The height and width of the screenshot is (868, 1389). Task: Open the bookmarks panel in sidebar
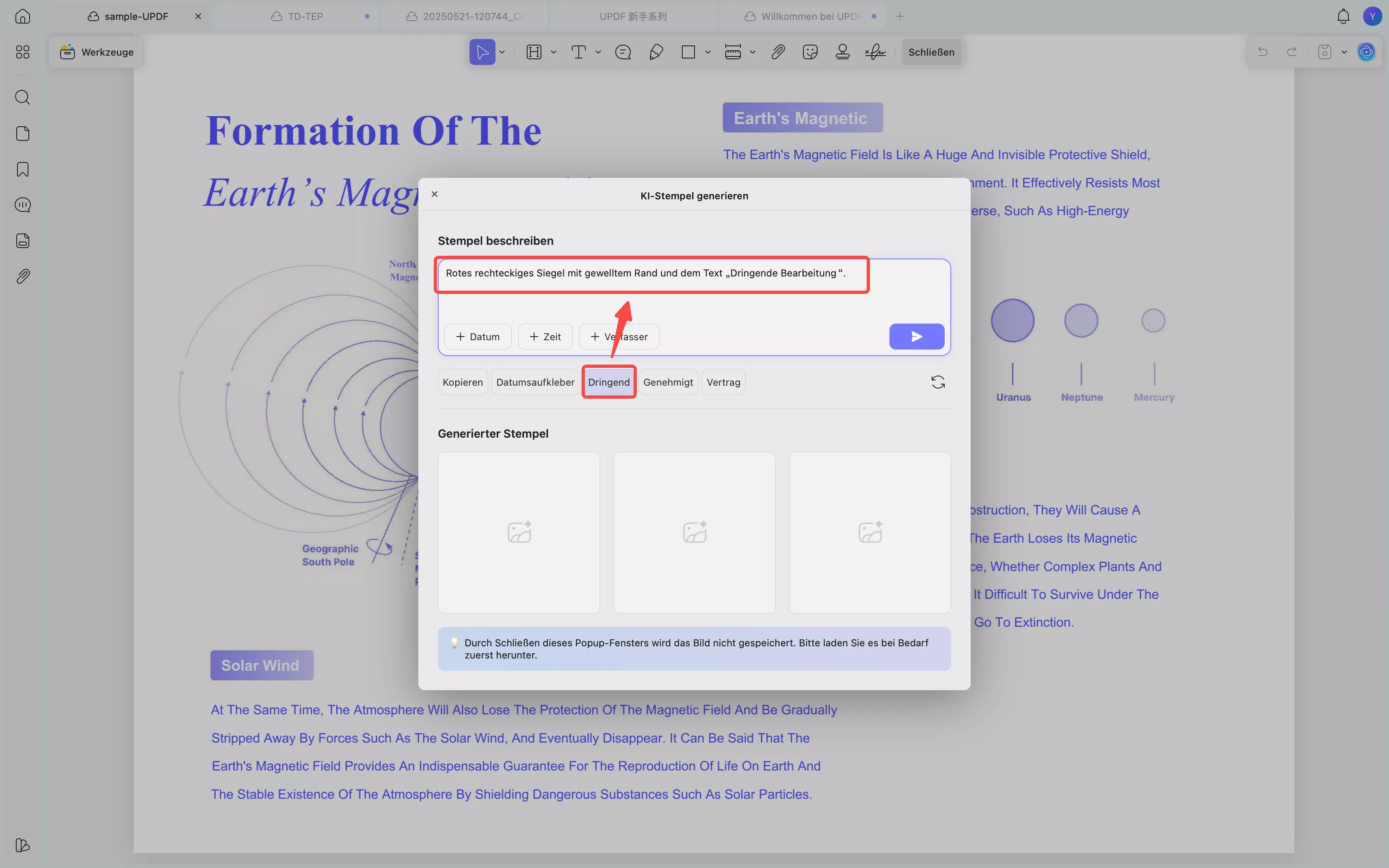point(22,169)
